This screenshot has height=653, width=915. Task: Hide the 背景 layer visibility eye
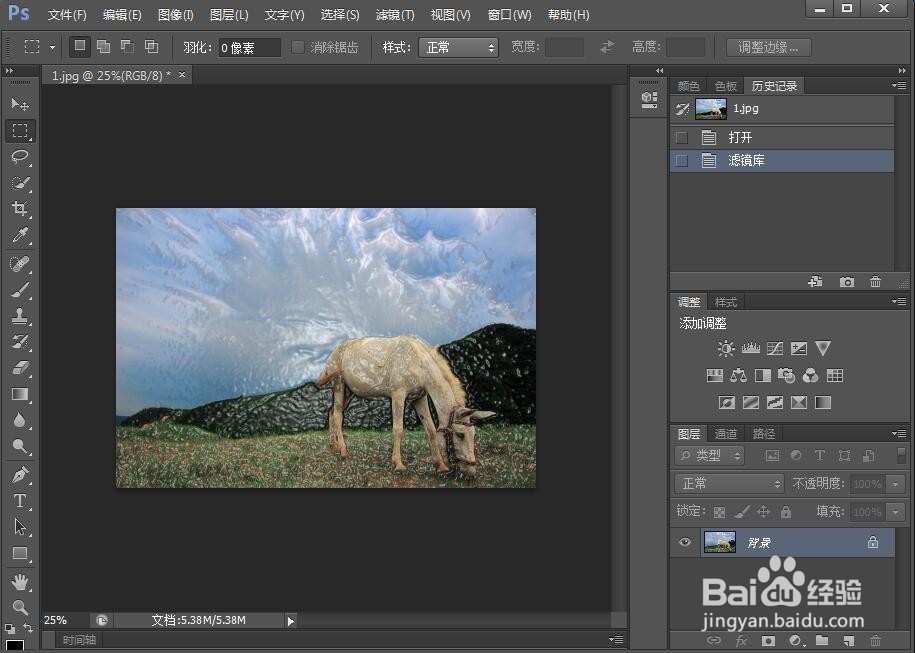pyautogui.click(x=685, y=542)
